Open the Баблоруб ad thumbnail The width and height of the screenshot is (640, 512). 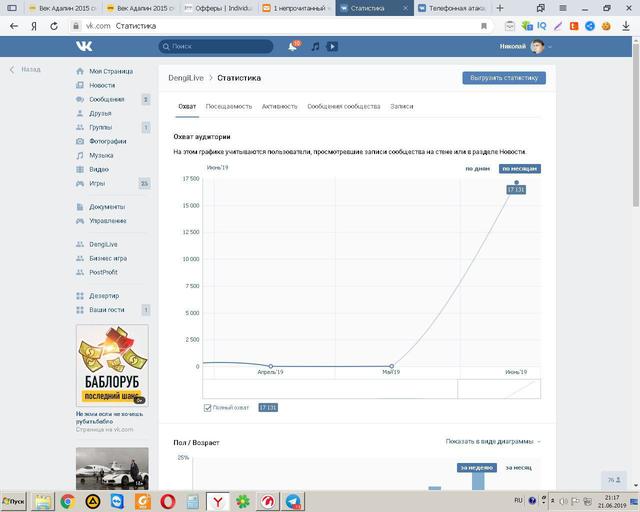[x=112, y=365]
